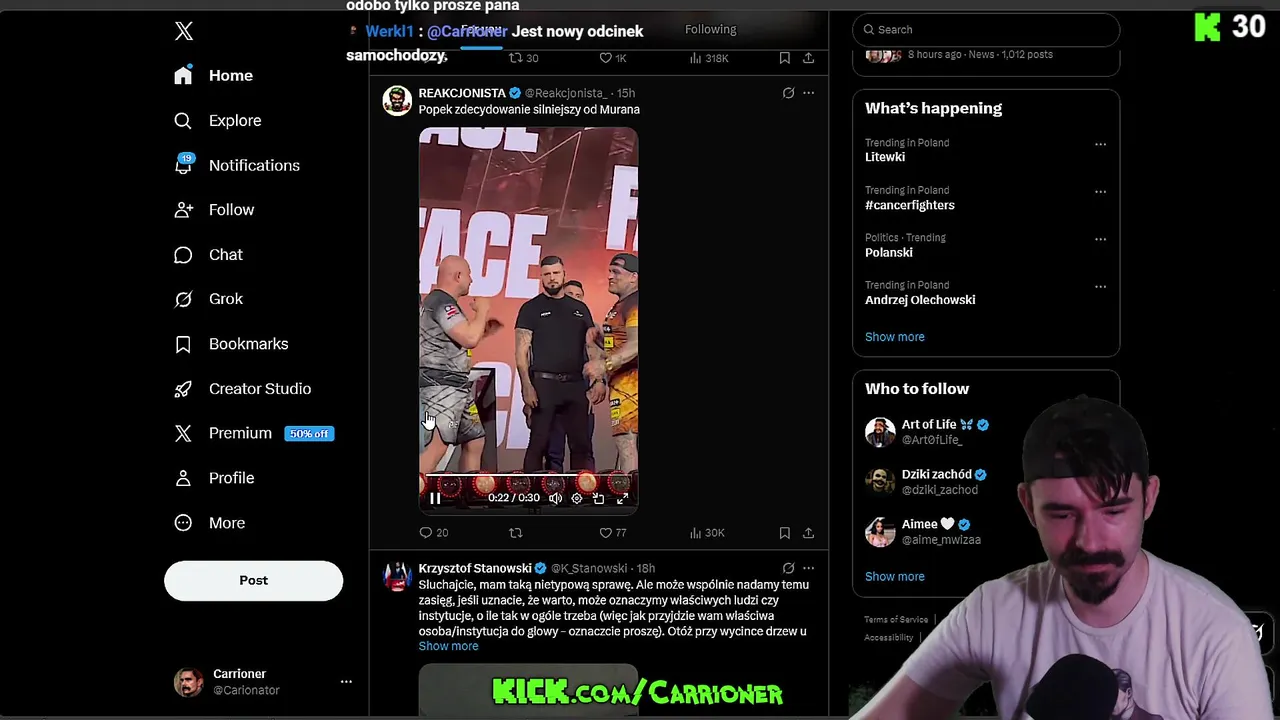View 318K views analytics on top post
Viewport: 1280px width, 720px height.
tap(708, 58)
